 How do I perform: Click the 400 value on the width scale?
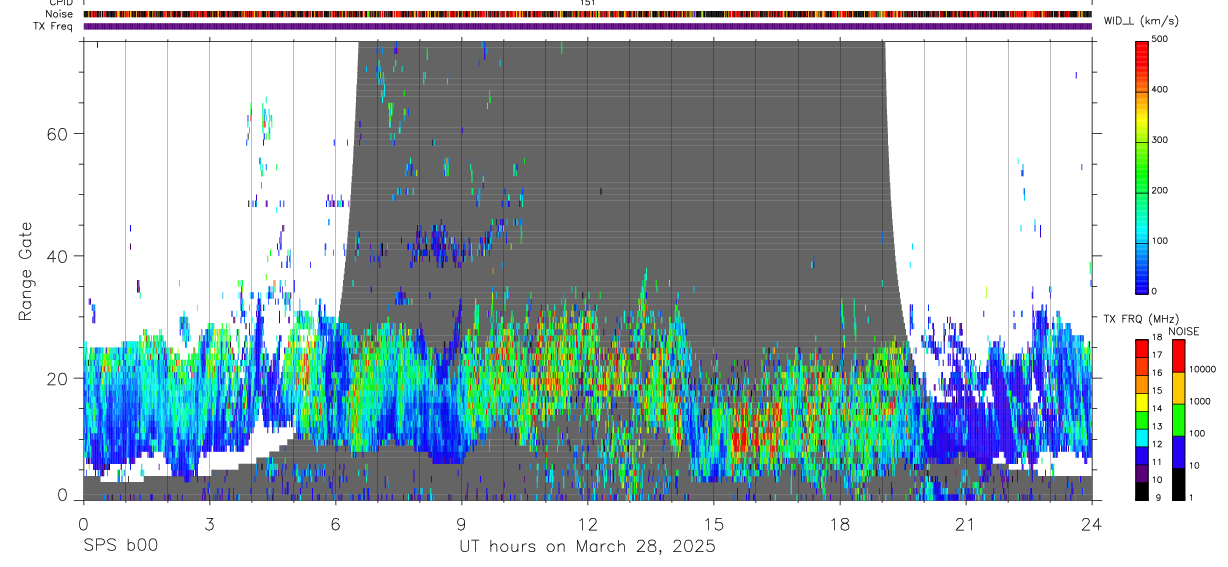tap(1162, 89)
